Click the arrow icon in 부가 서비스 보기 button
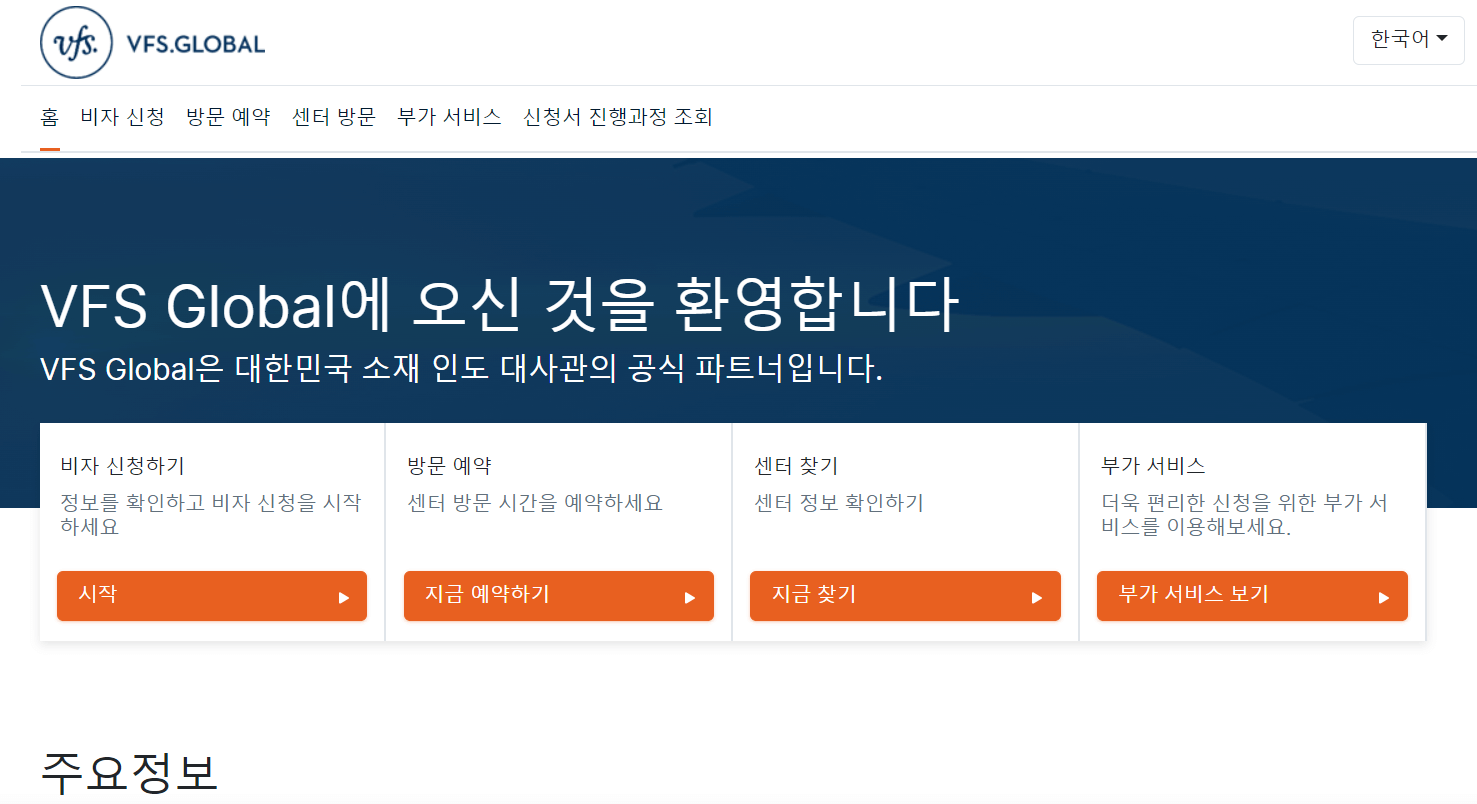 (1385, 596)
